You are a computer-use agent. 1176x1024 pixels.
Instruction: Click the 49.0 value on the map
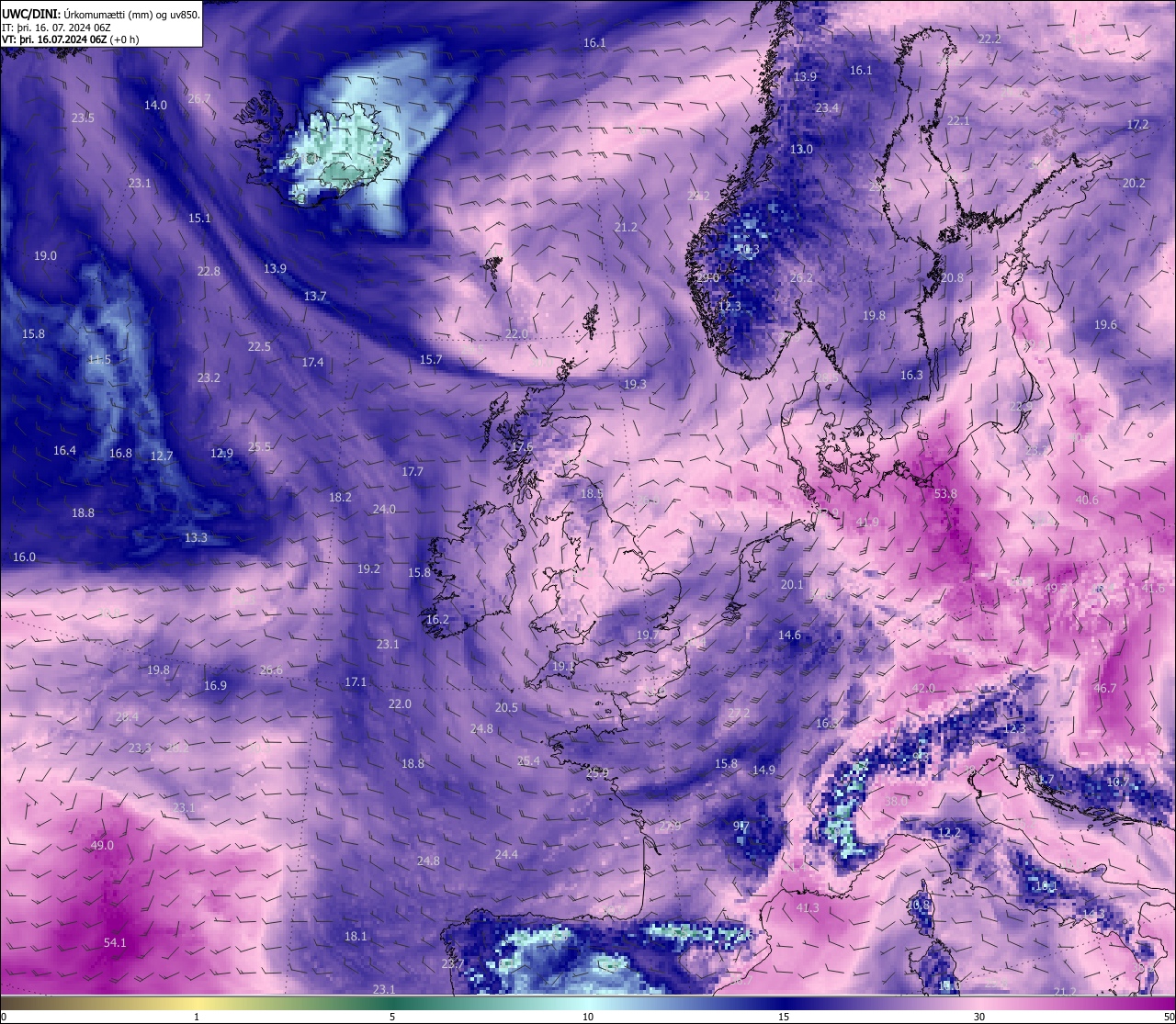point(102,845)
